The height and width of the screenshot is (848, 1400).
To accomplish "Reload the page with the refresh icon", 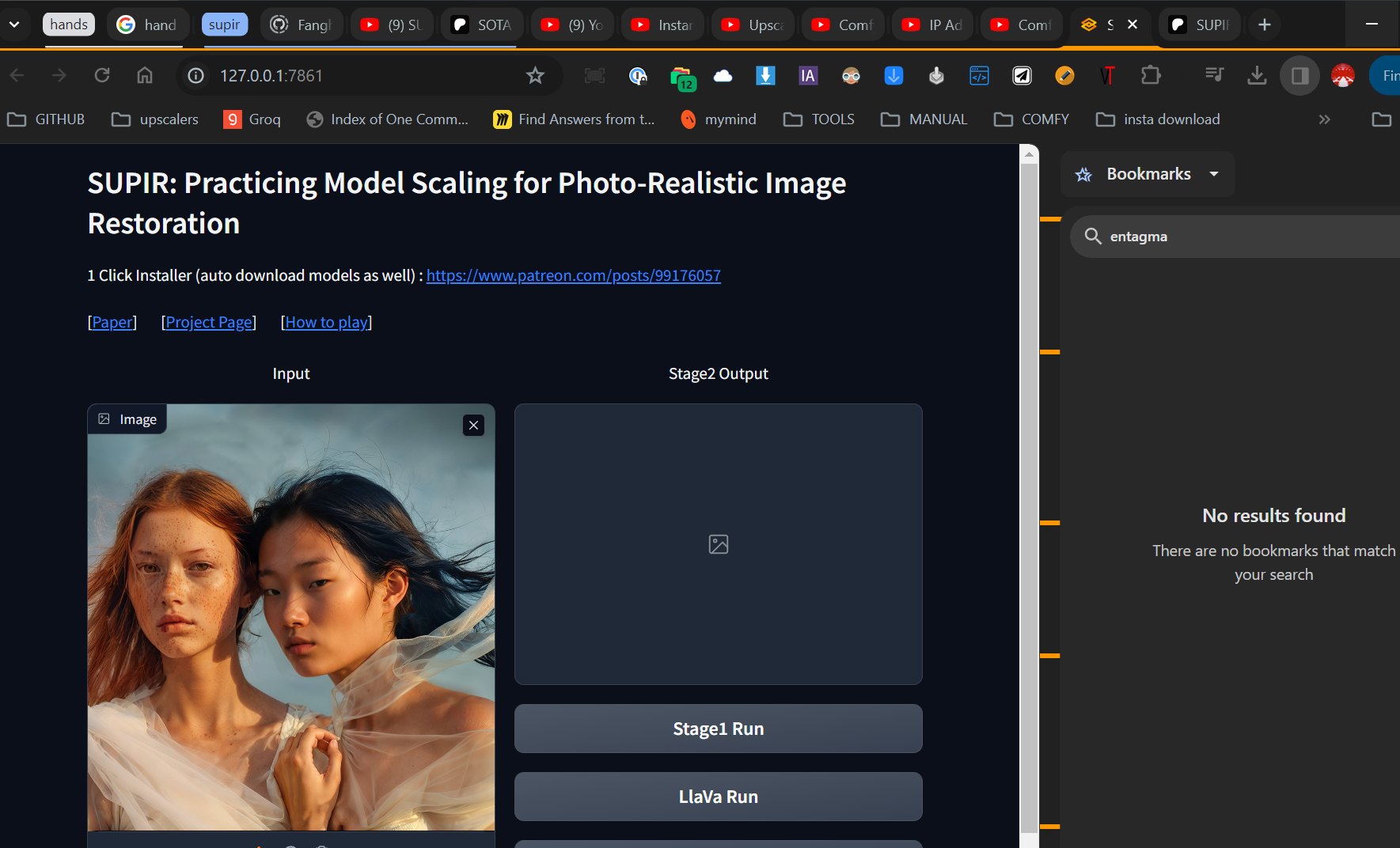I will click(102, 76).
